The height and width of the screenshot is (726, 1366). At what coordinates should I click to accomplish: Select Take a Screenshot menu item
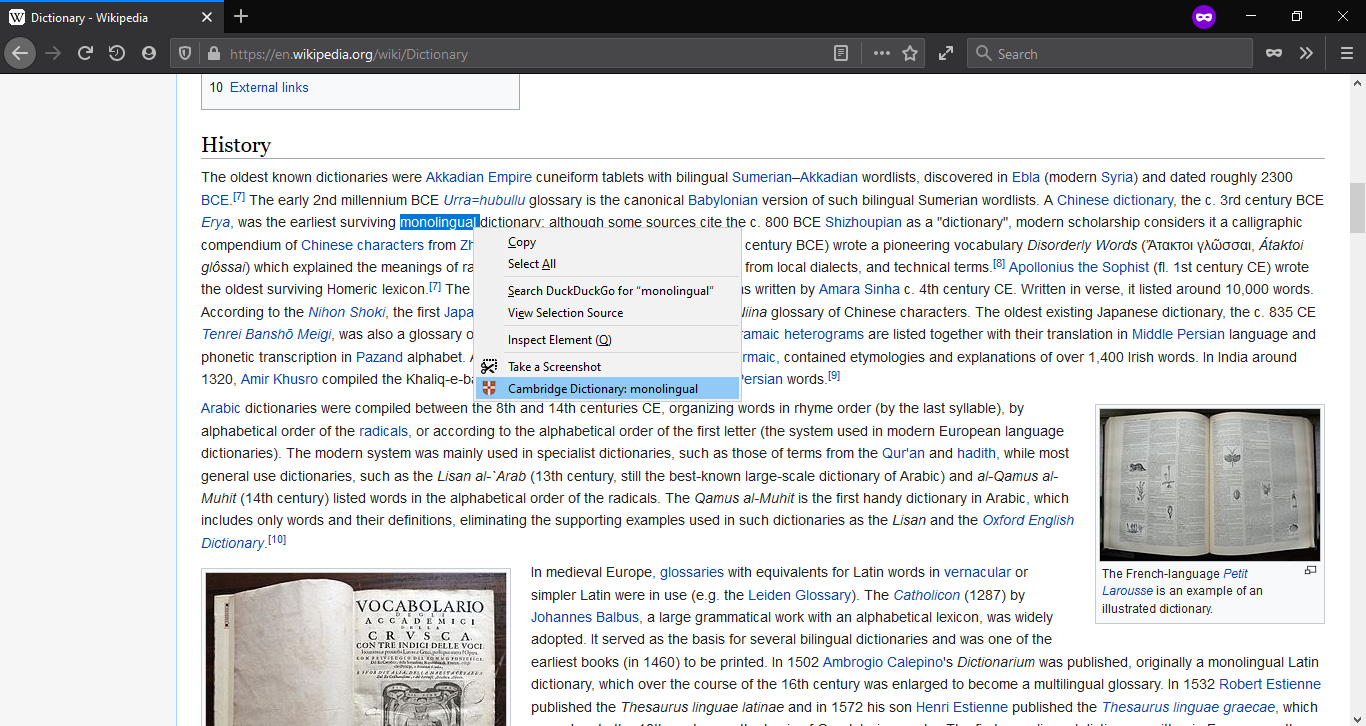607,367
